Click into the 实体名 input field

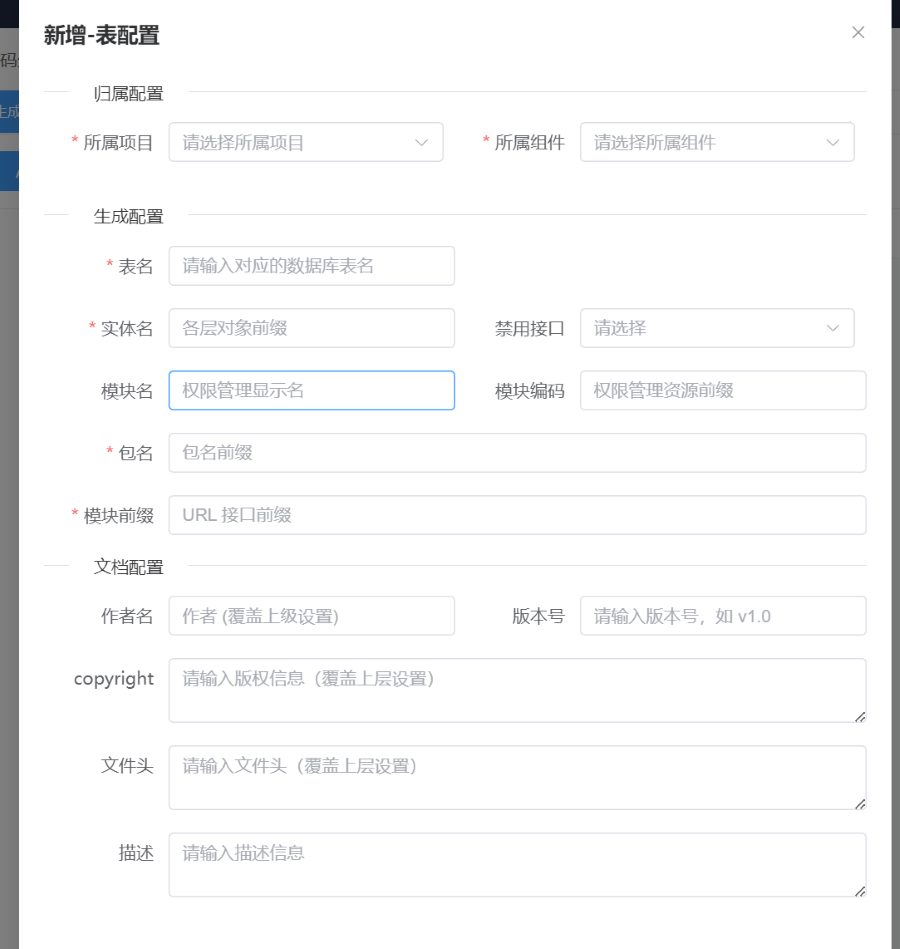(x=311, y=328)
